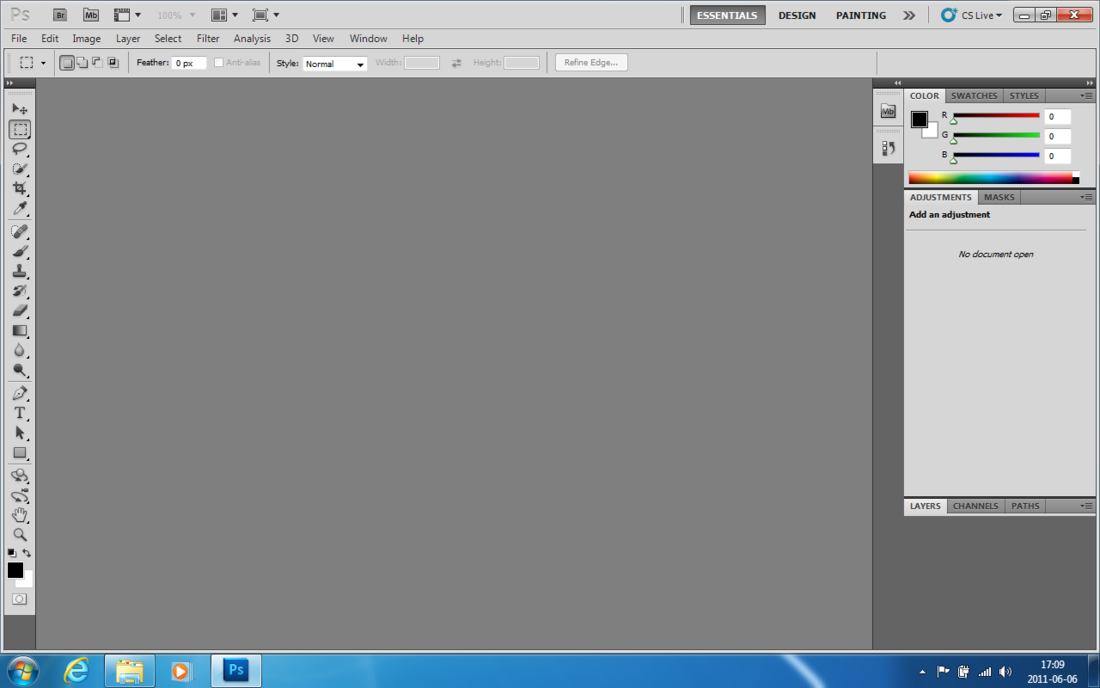This screenshot has height=688, width=1100.
Task: Enable the Anti-alias checkbox
Action: point(219,62)
